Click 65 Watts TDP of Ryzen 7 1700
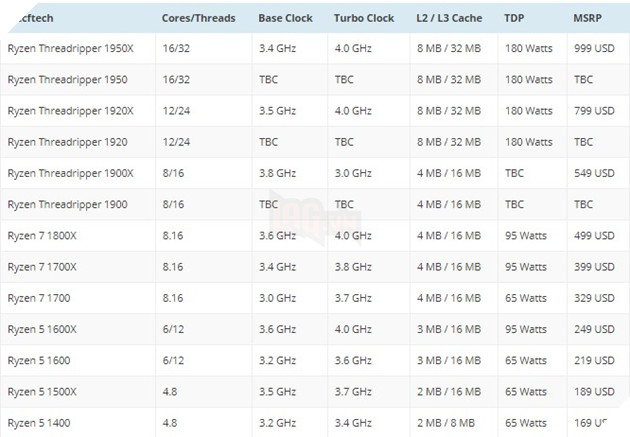630x437 pixels. pyautogui.click(x=526, y=298)
